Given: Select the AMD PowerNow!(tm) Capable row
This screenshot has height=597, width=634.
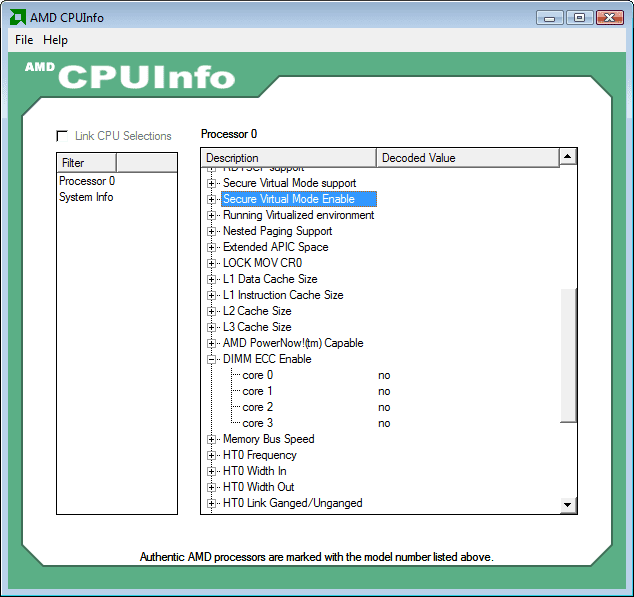Looking at the screenshot, I should [293, 343].
